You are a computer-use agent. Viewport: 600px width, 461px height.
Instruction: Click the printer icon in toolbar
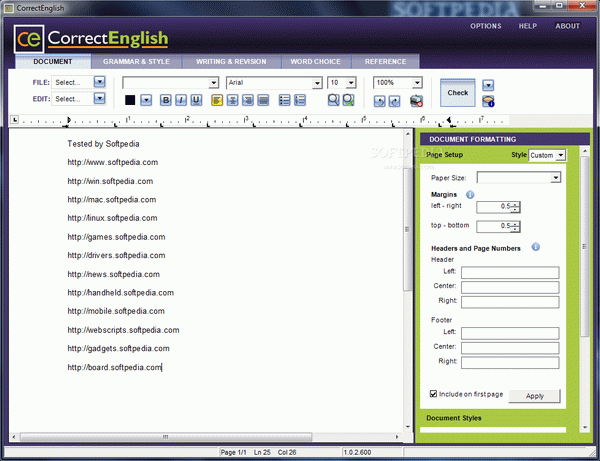click(x=416, y=101)
